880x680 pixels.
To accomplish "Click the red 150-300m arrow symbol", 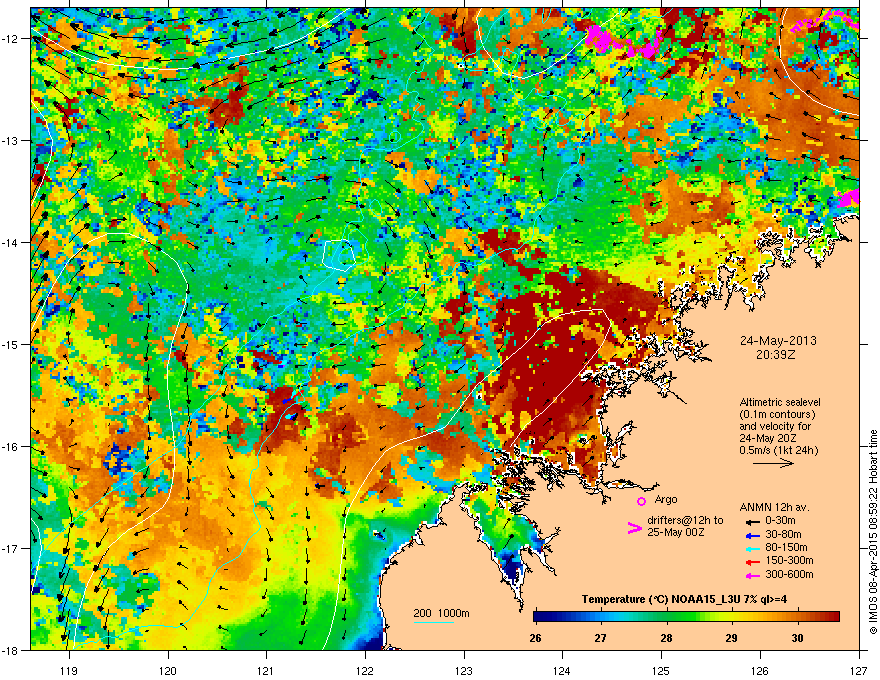I will [753, 562].
